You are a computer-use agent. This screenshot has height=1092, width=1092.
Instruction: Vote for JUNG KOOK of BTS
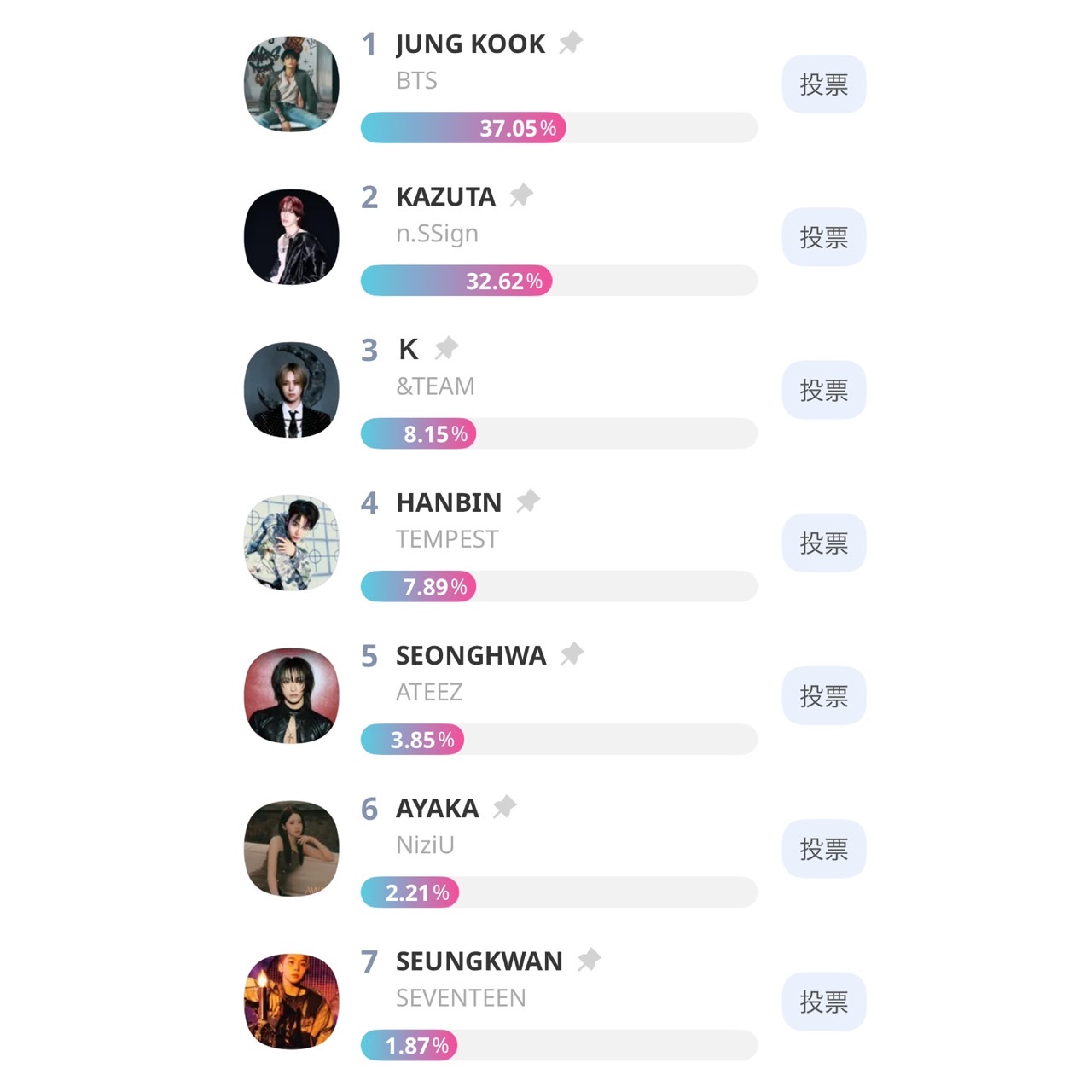(823, 84)
